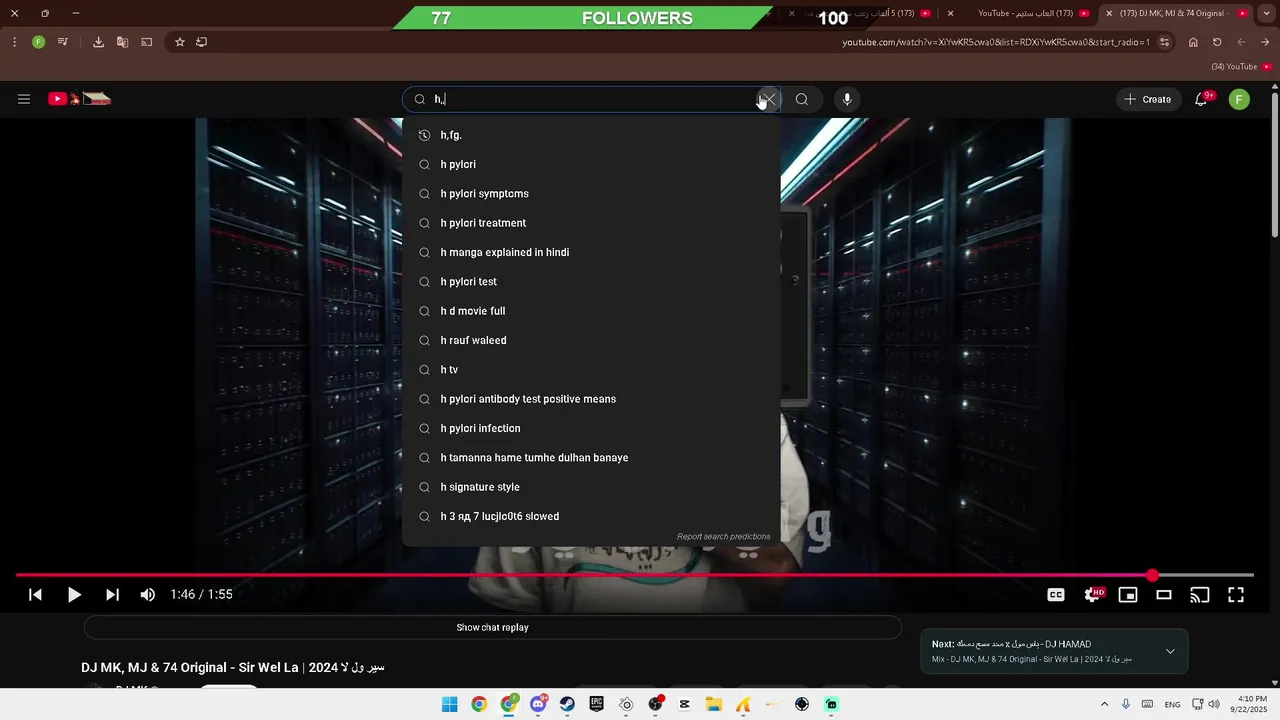Click the progress bar scrubber handle
The width and height of the screenshot is (1280, 720).
coord(1153,575)
